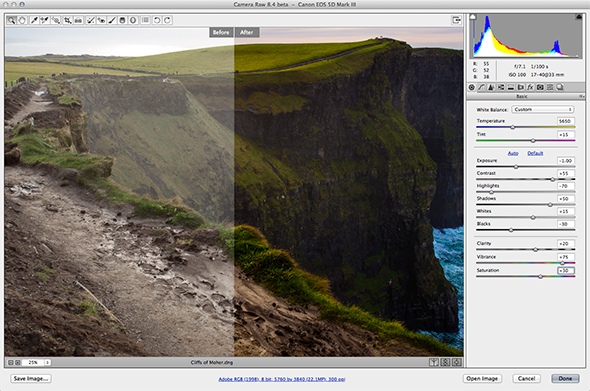Viewport: 590px width, 391px height.
Task: Select the Spot Removal tool
Action: pyautogui.click(x=90, y=20)
